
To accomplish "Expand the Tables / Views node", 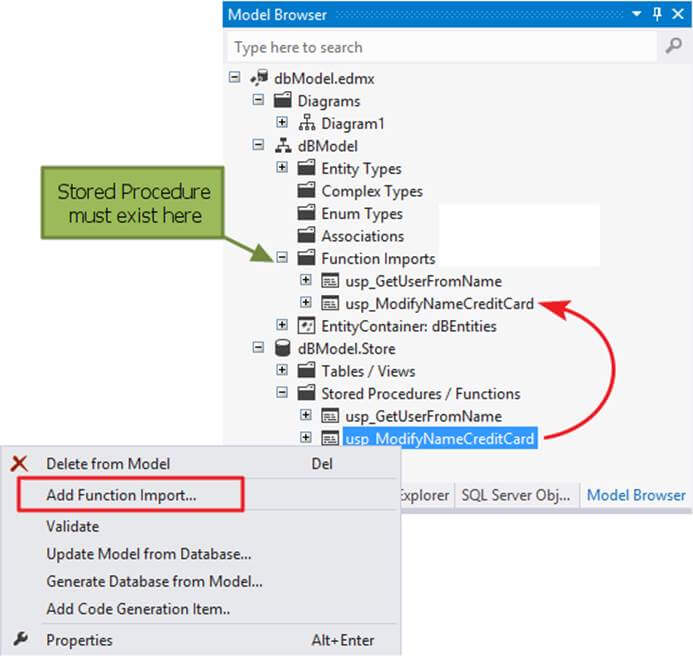I will point(282,371).
